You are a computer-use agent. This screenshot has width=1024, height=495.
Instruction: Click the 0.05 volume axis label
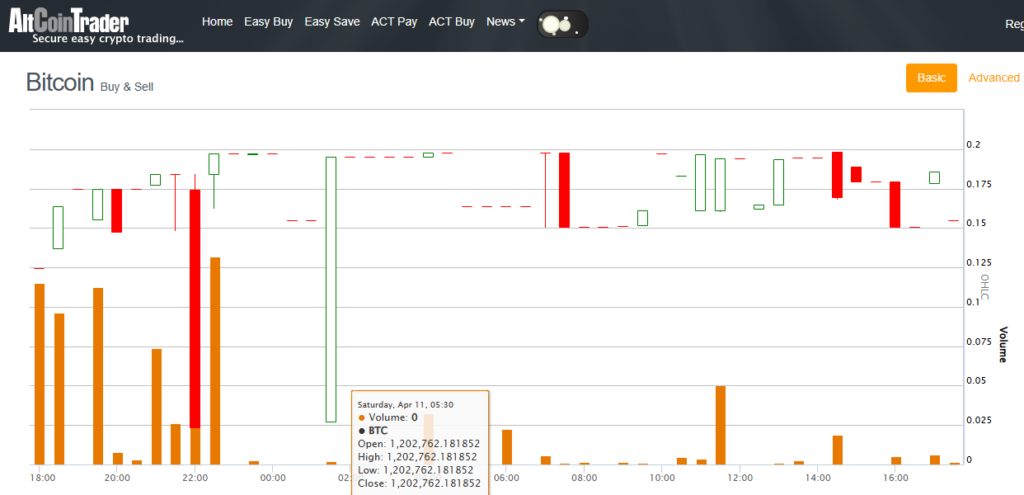pos(976,381)
